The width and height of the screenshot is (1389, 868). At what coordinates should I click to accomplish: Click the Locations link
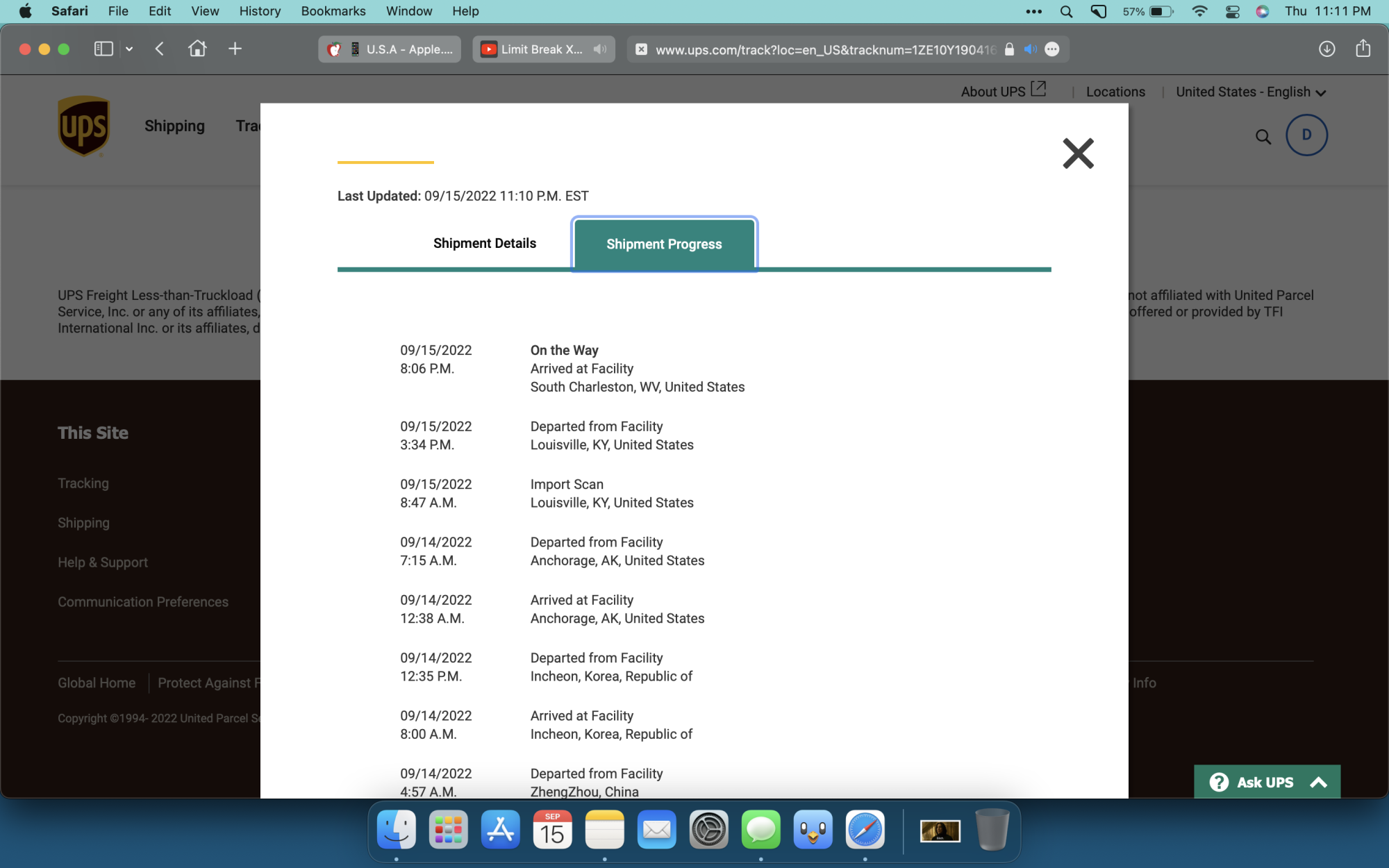coord(1115,92)
